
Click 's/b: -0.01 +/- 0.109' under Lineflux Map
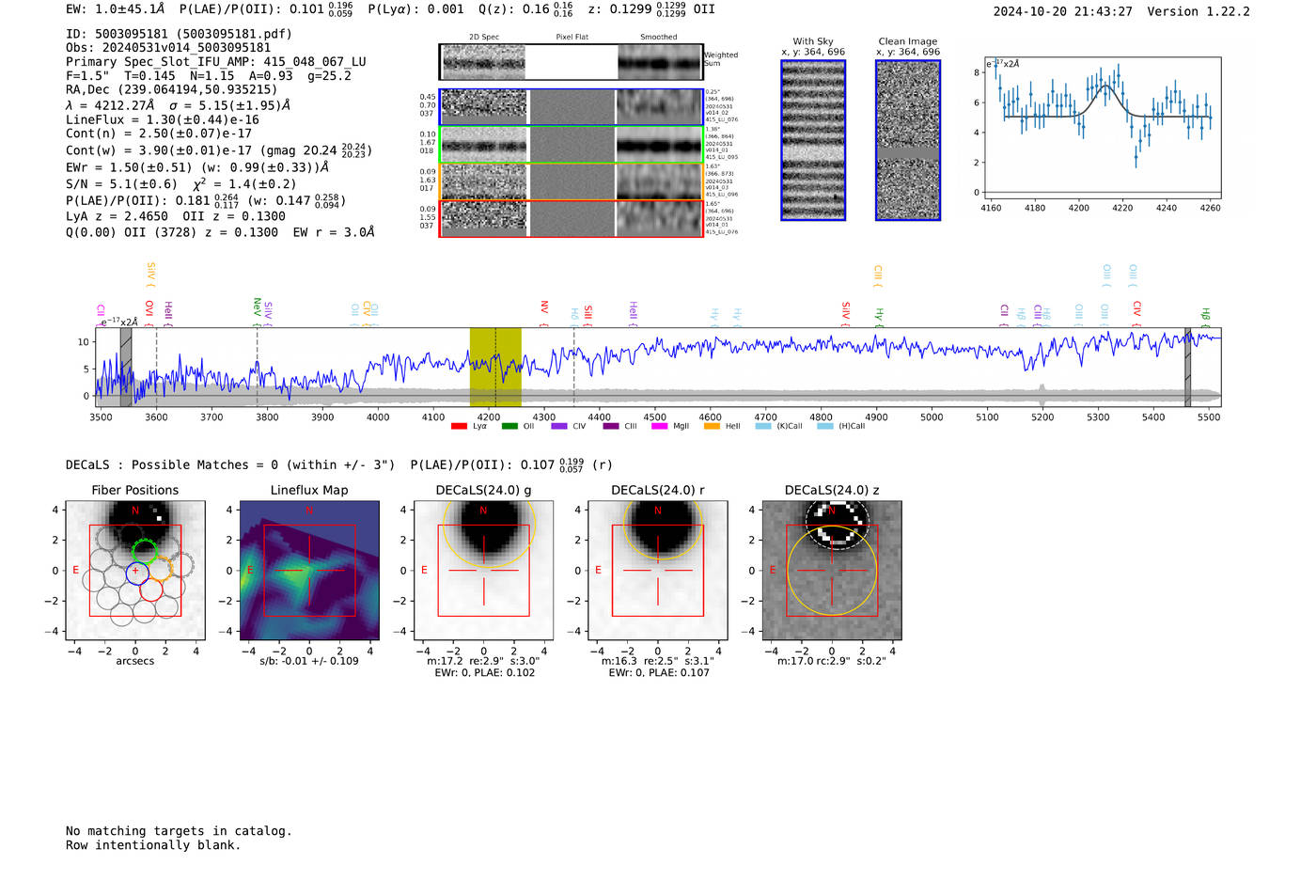(309, 661)
